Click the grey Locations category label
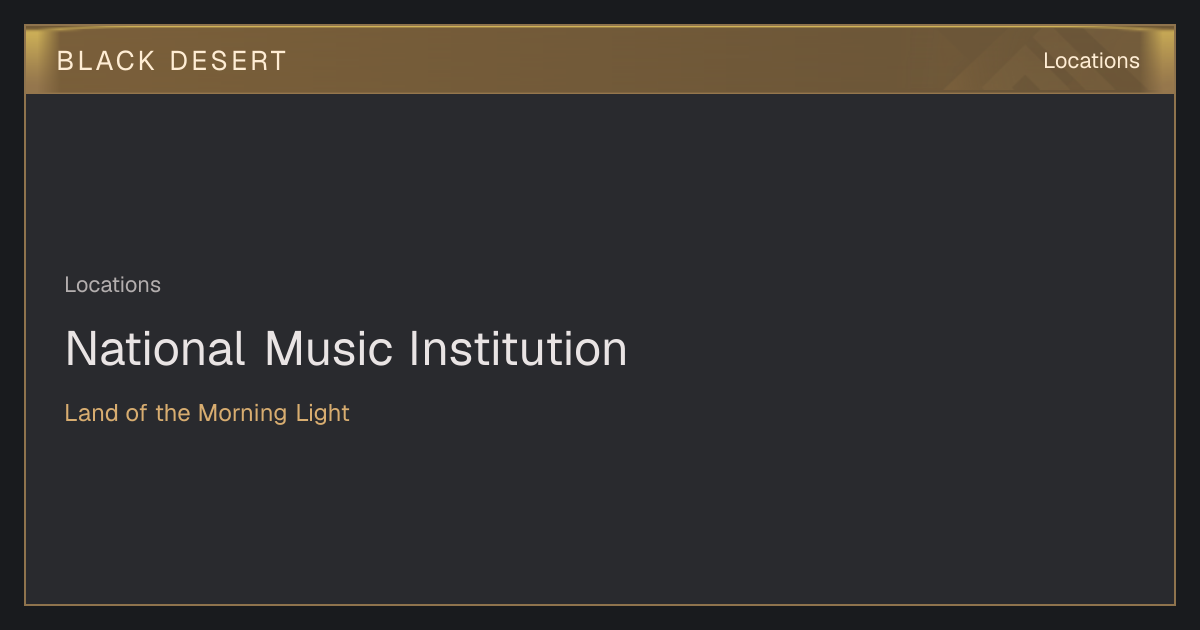The width and height of the screenshot is (1200, 630). point(112,285)
